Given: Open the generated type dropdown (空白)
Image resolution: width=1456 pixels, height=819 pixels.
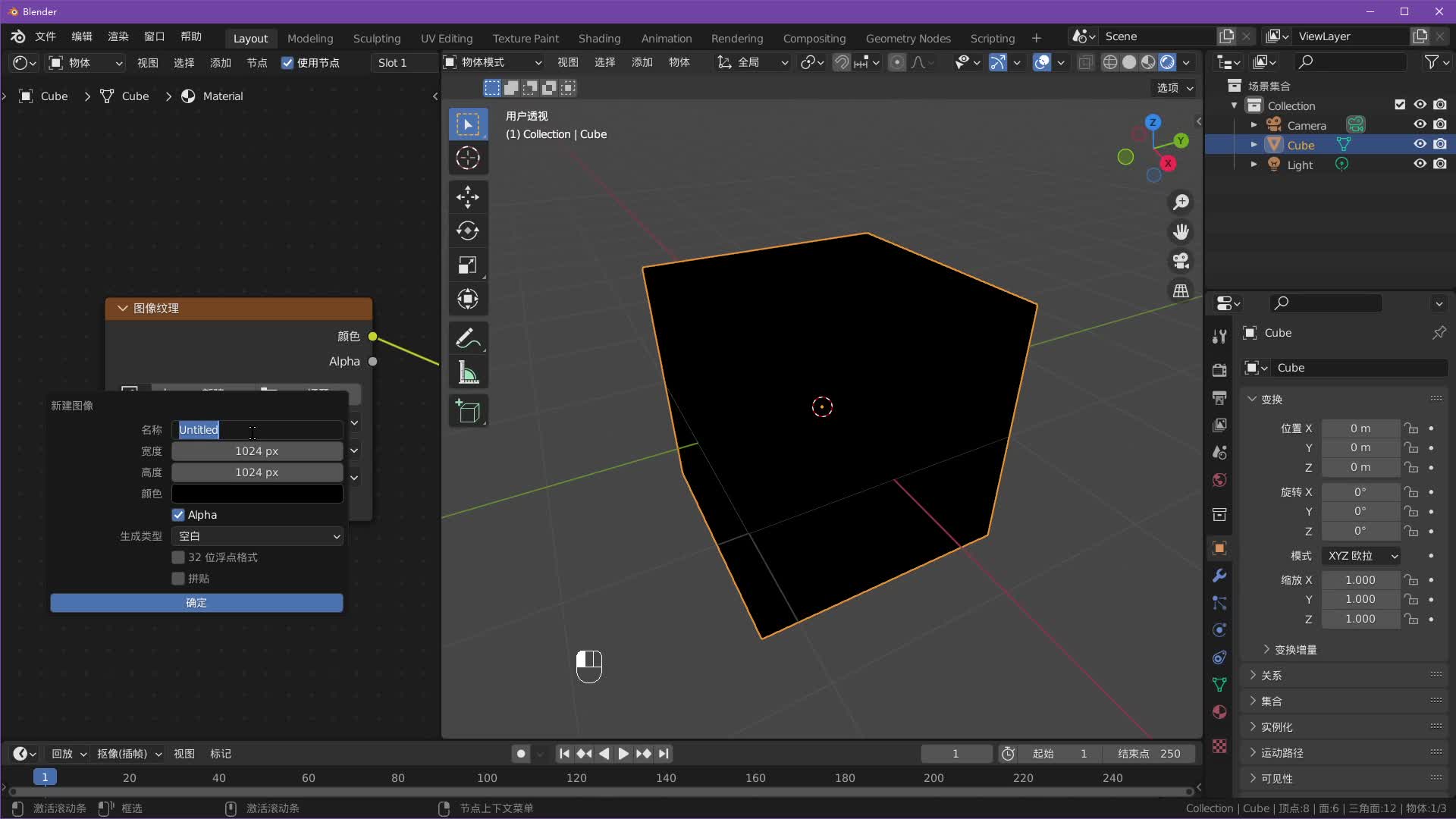Looking at the screenshot, I should [257, 536].
